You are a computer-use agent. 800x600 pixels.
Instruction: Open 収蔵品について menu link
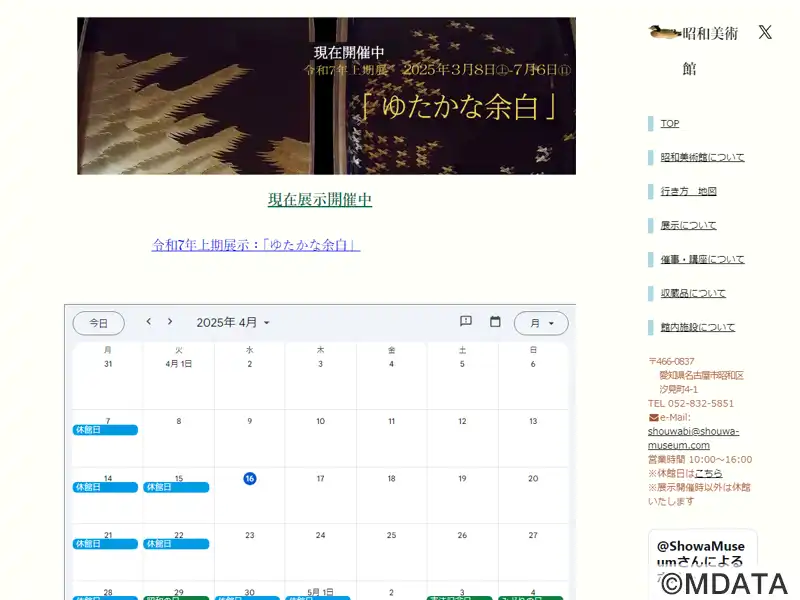tap(693, 293)
